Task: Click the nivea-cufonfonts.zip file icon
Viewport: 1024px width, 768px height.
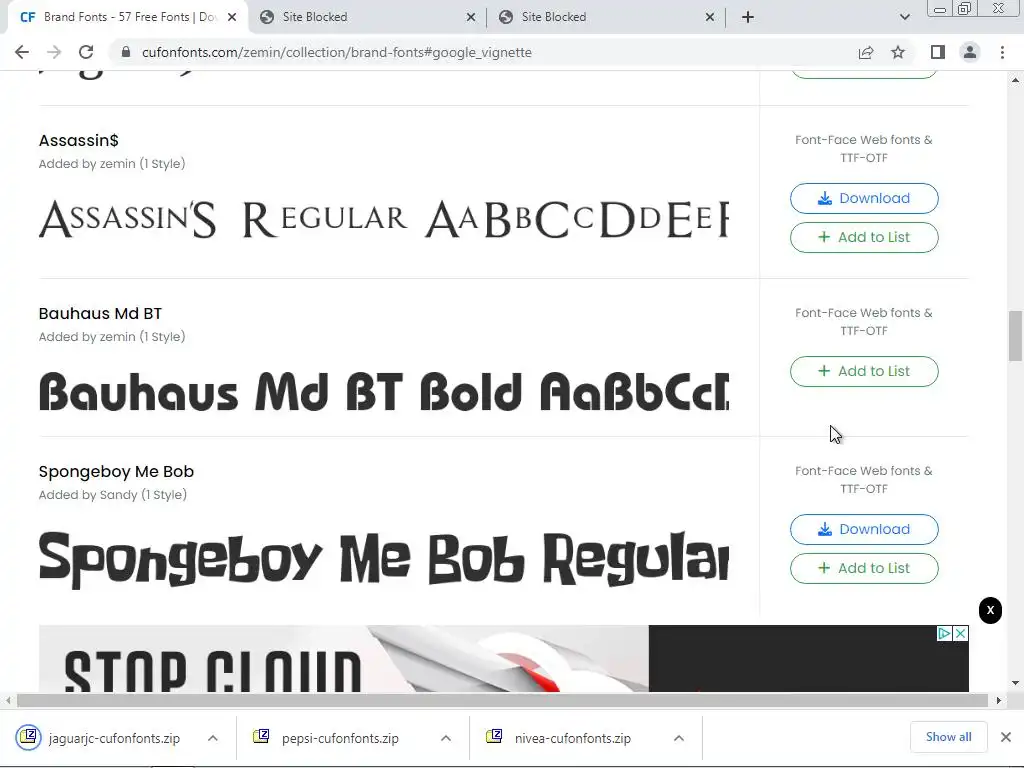Action: coord(494,736)
